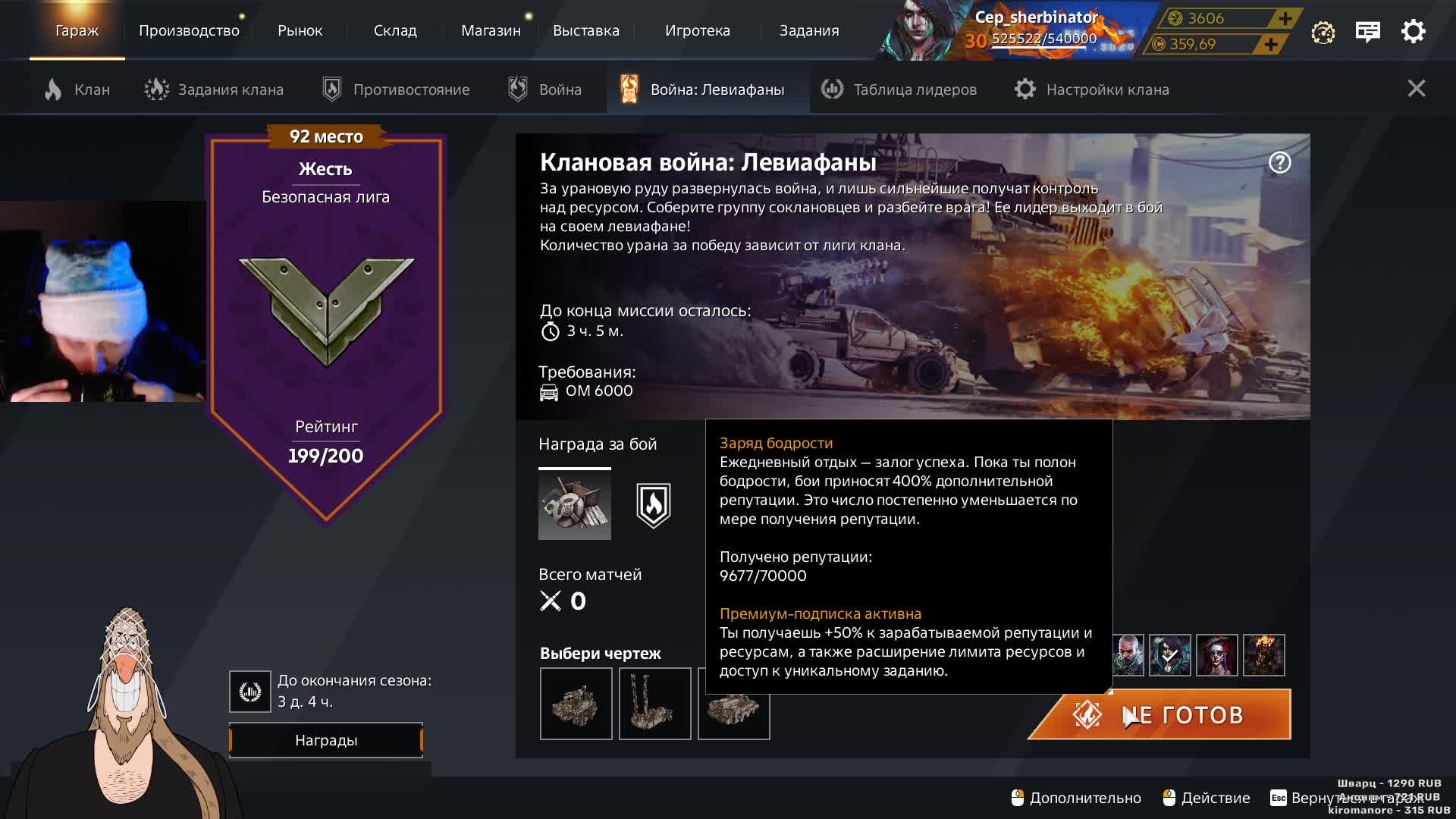Open the help question mark icon
Image resolution: width=1456 pixels, height=819 pixels.
[1279, 162]
